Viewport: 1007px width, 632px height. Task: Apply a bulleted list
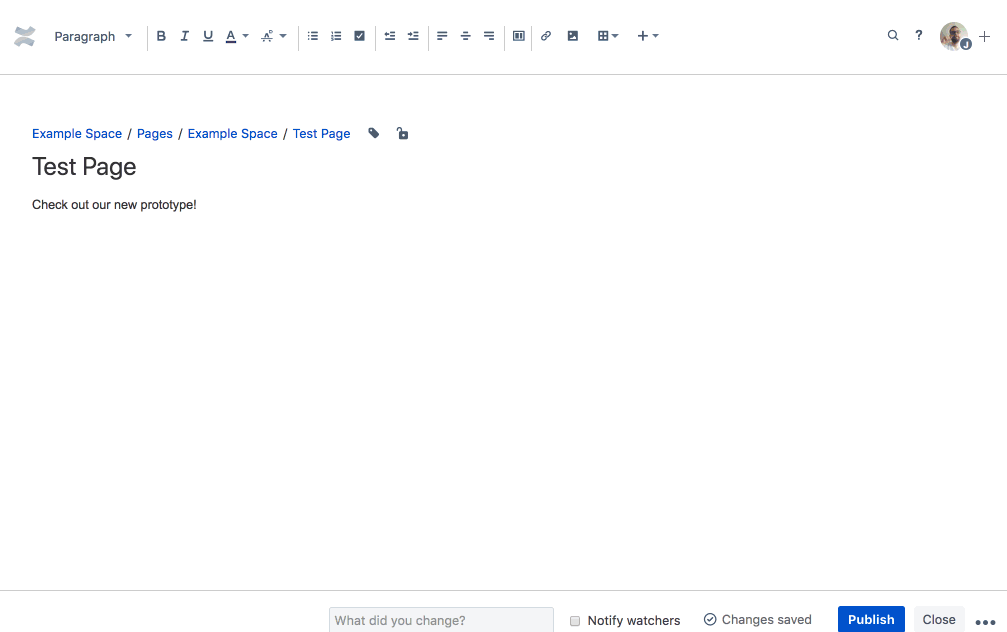312,36
